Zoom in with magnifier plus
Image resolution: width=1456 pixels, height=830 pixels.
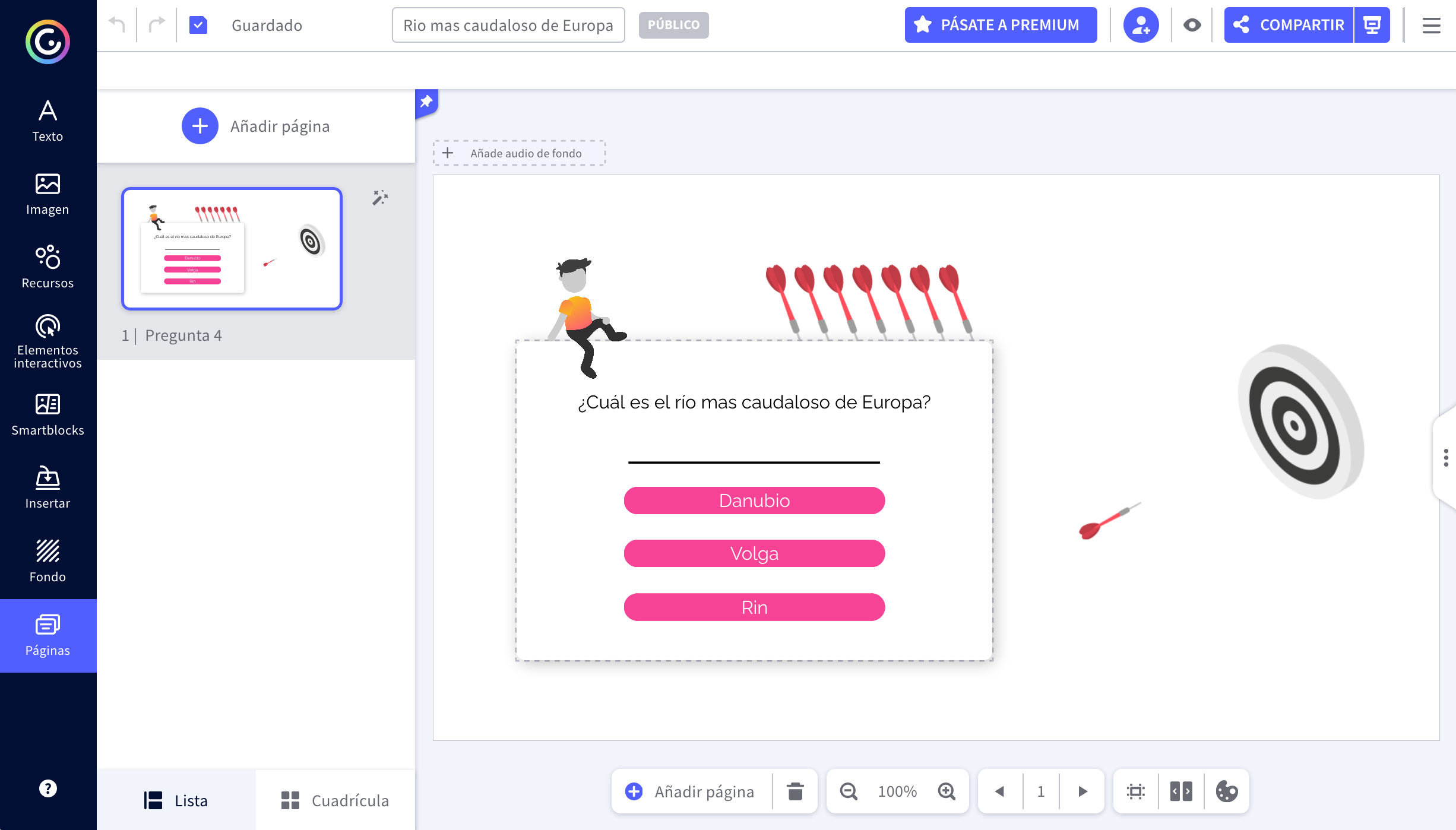click(947, 791)
